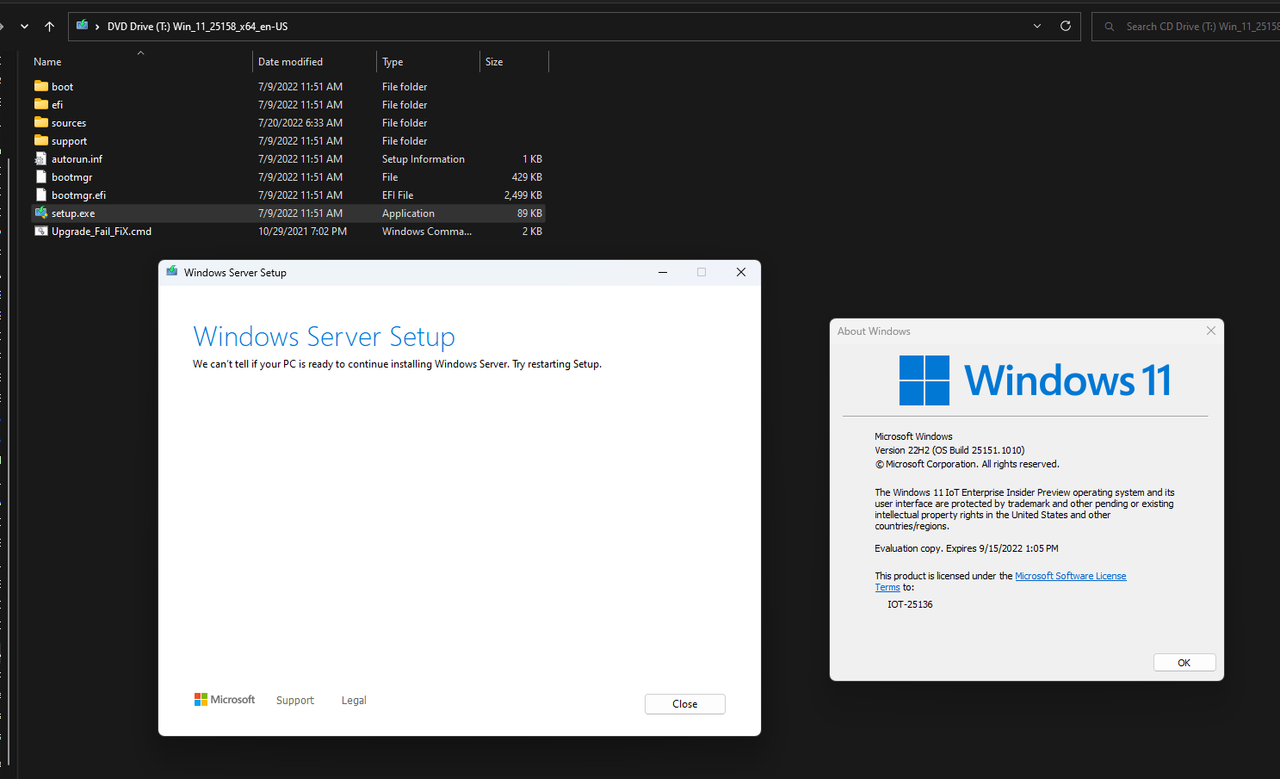Open the Legal link in Setup
Screen dimensions: 1280x779
coord(354,700)
